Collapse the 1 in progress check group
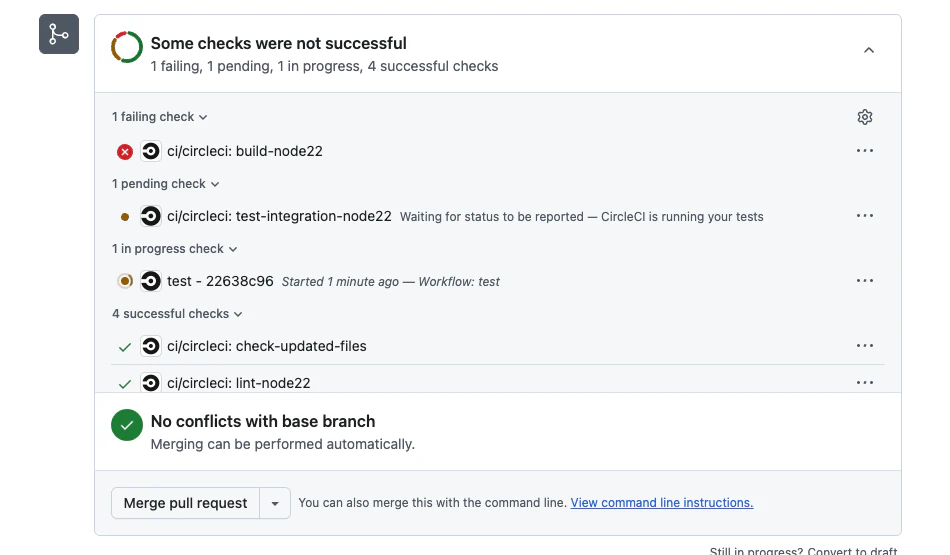Screen dimensions: 950x555 pos(175,249)
